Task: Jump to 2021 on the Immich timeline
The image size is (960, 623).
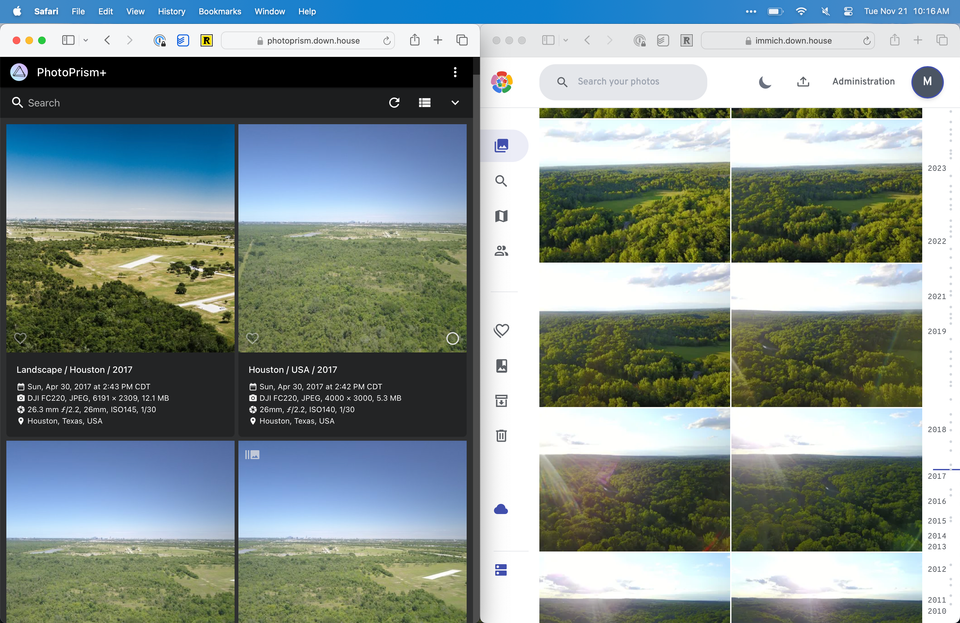Action: click(936, 297)
